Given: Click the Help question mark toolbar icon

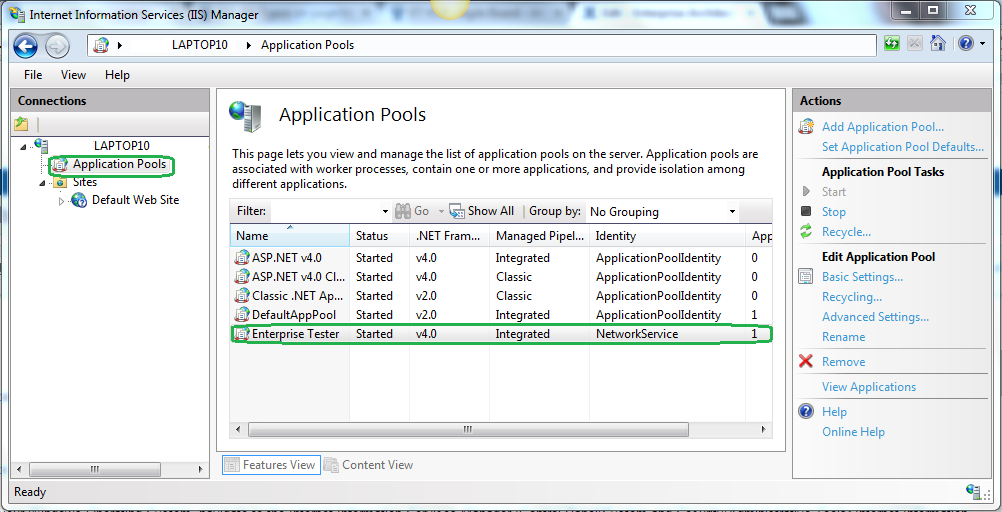Looking at the screenshot, I should (965, 44).
